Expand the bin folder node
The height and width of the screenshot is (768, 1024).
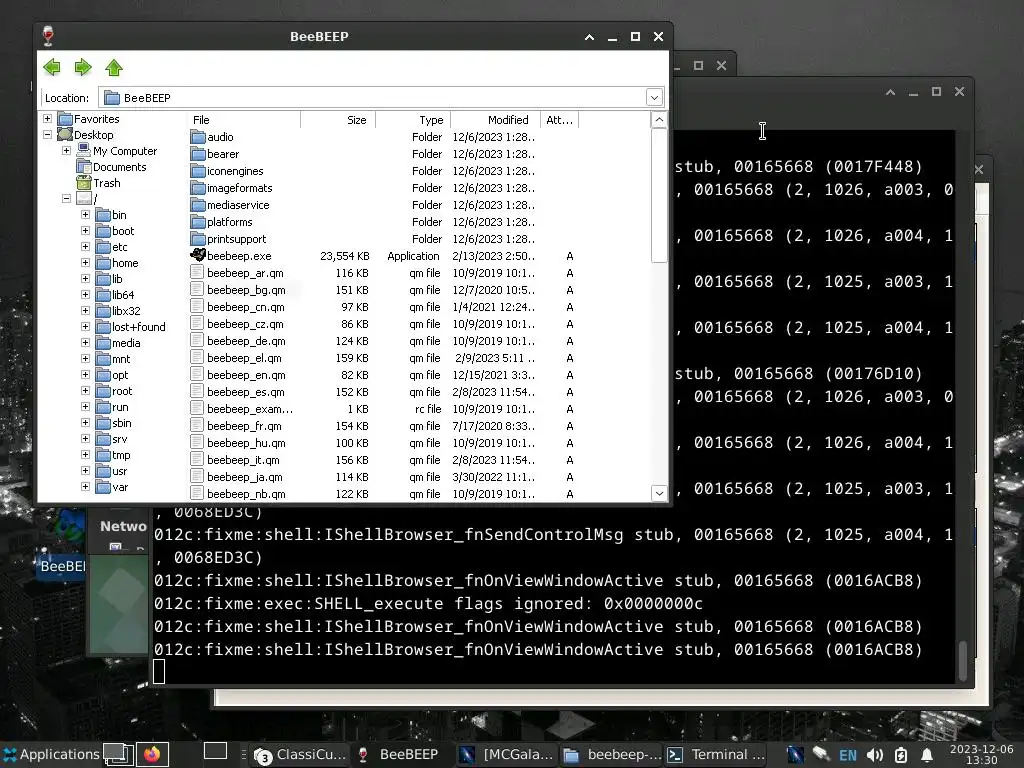[x=86, y=215]
